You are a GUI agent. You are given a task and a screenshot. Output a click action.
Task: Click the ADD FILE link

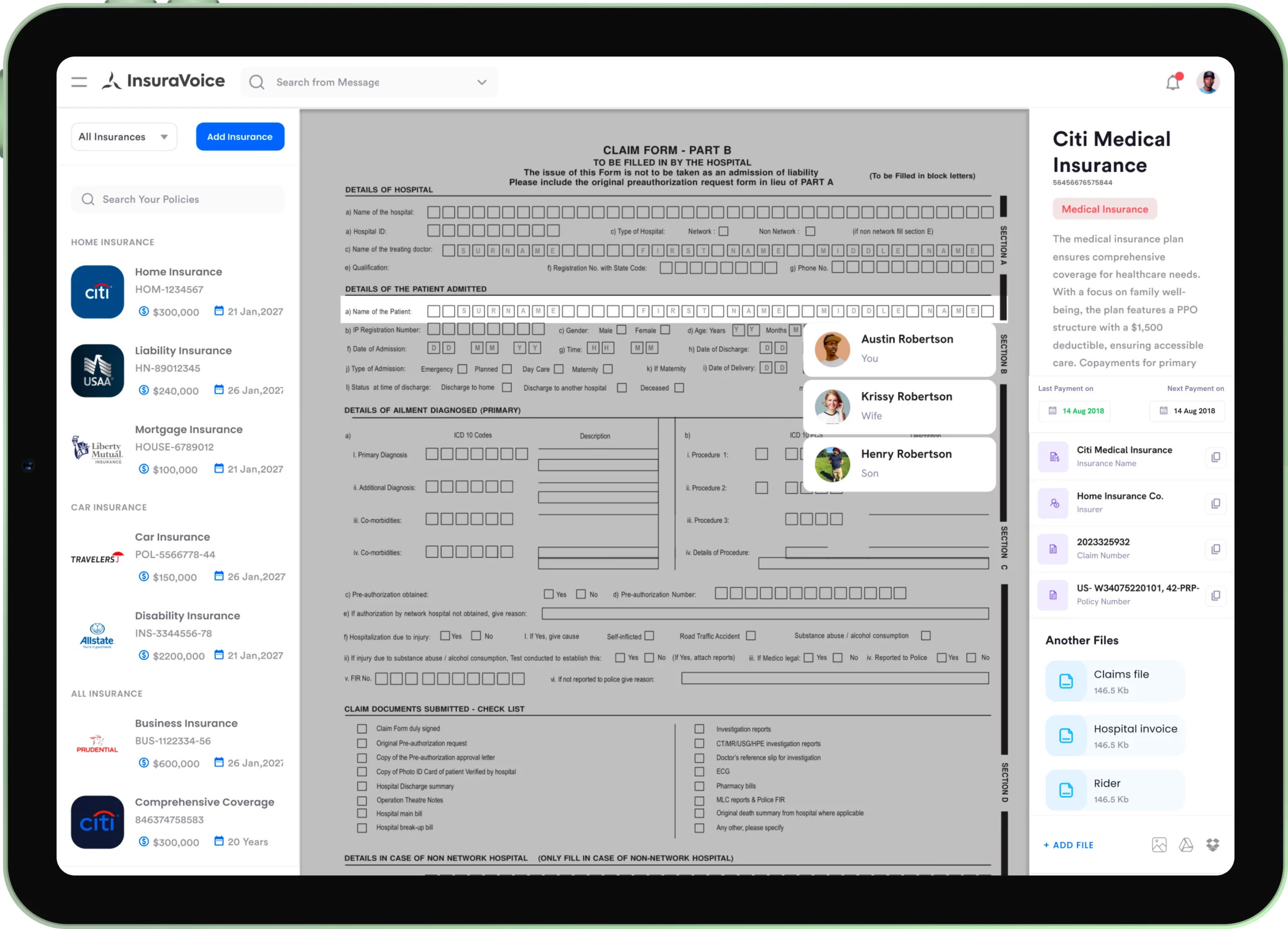tap(1068, 845)
